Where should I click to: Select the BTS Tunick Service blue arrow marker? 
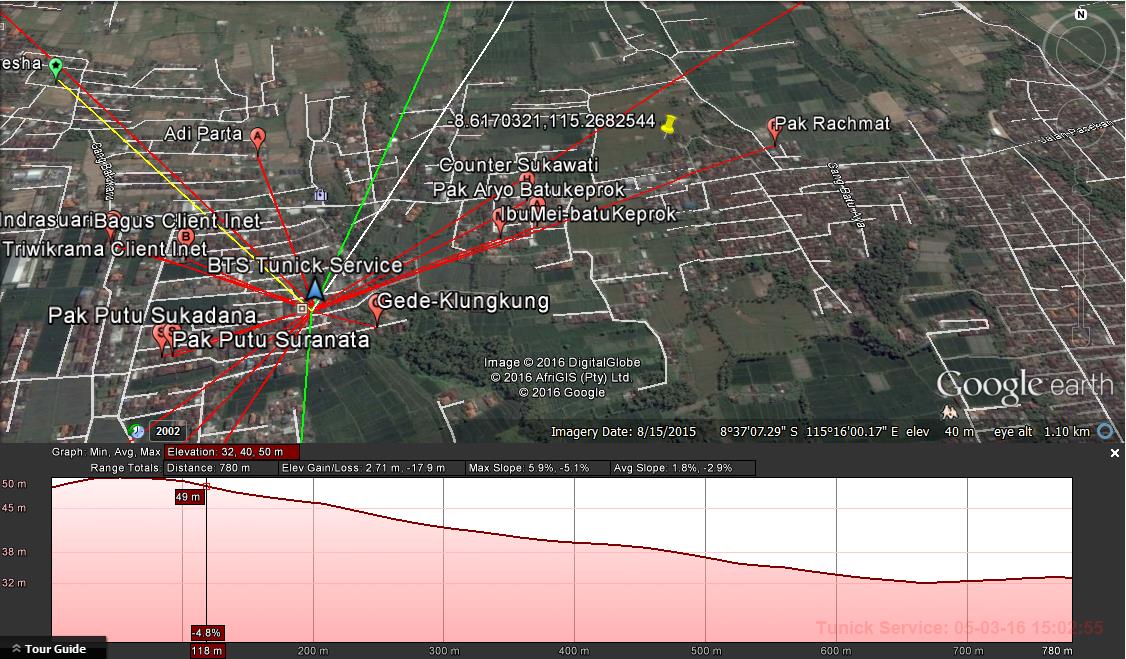point(315,289)
